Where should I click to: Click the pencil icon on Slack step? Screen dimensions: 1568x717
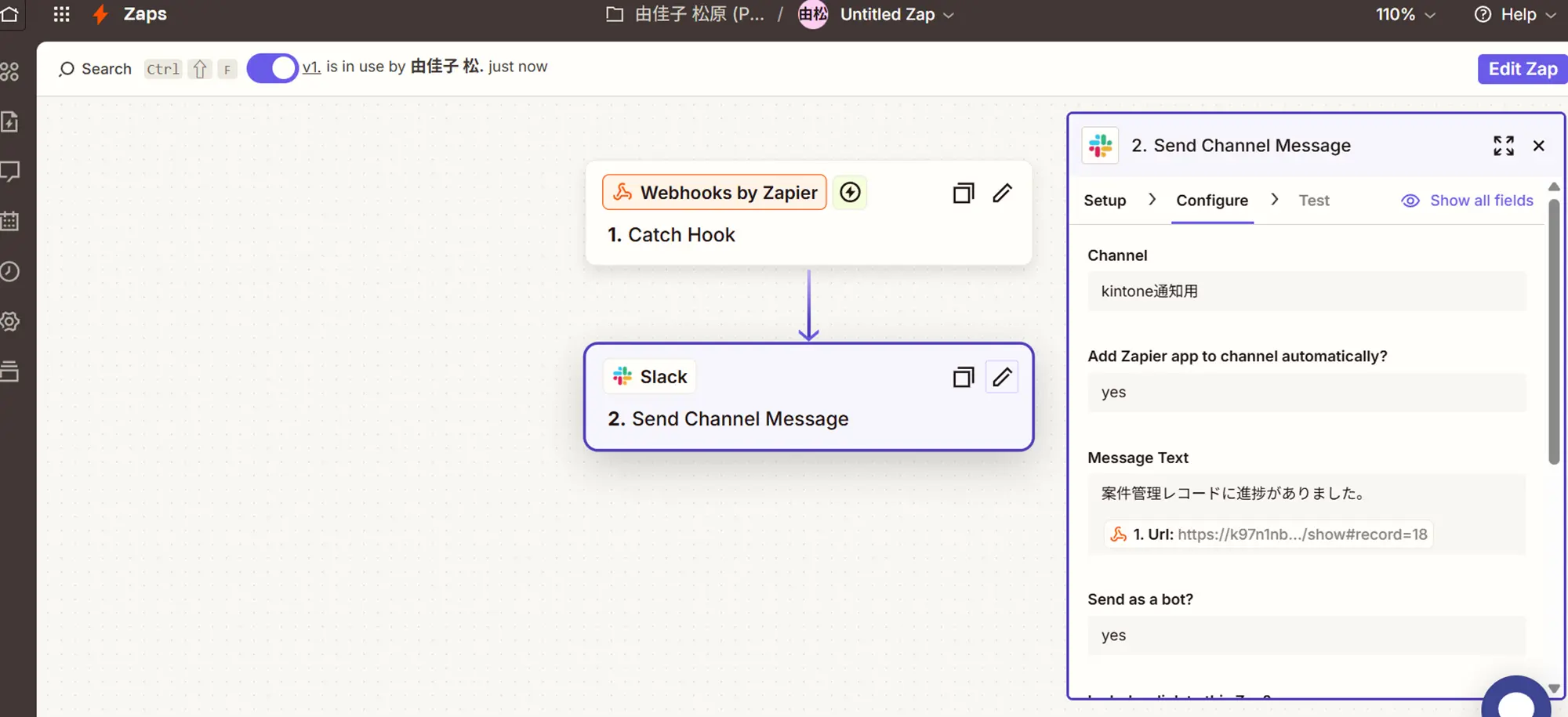[1002, 378]
